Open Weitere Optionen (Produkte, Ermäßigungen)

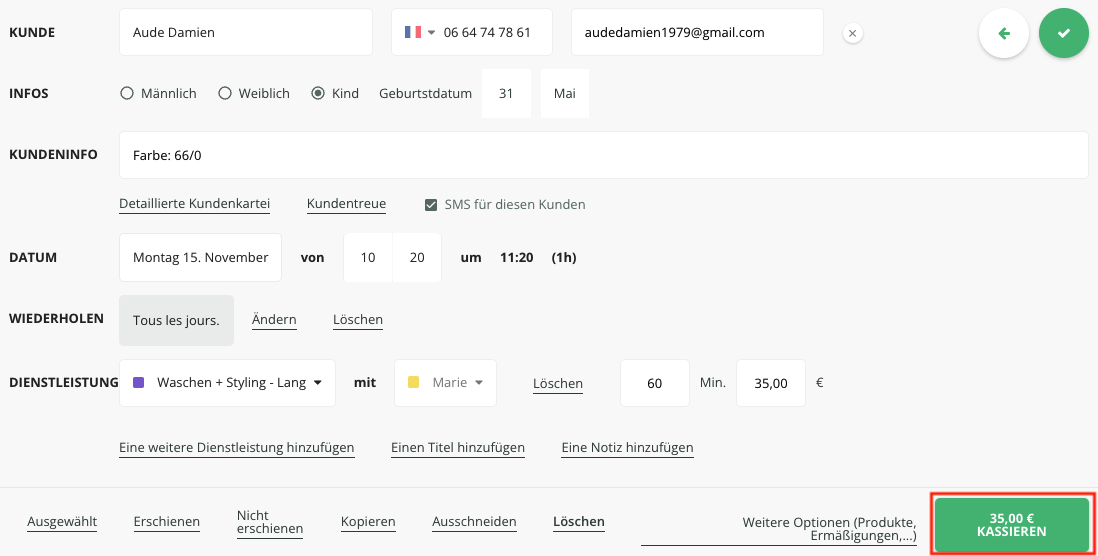(x=829, y=529)
